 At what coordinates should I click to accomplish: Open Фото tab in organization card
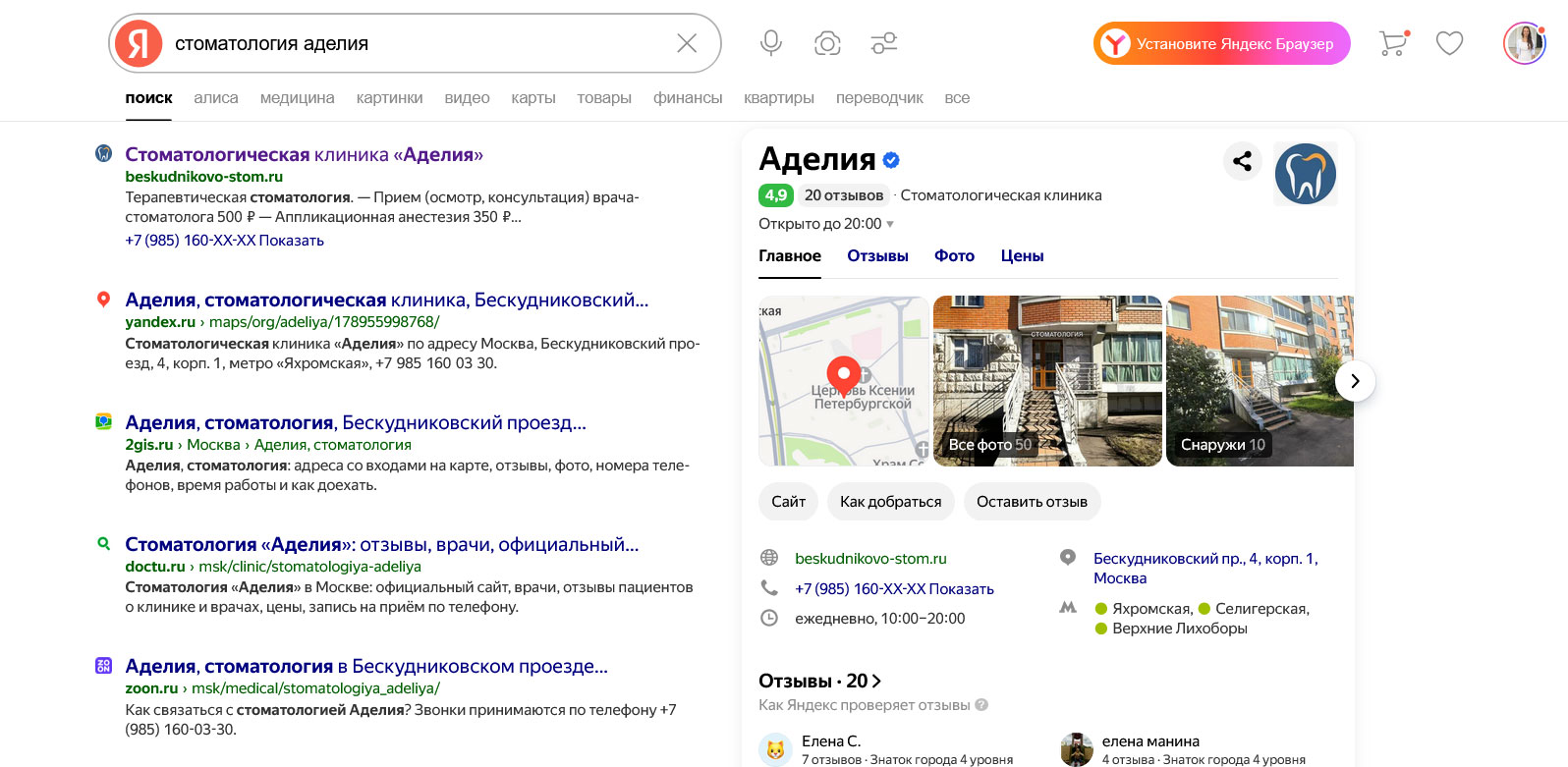(x=954, y=256)
